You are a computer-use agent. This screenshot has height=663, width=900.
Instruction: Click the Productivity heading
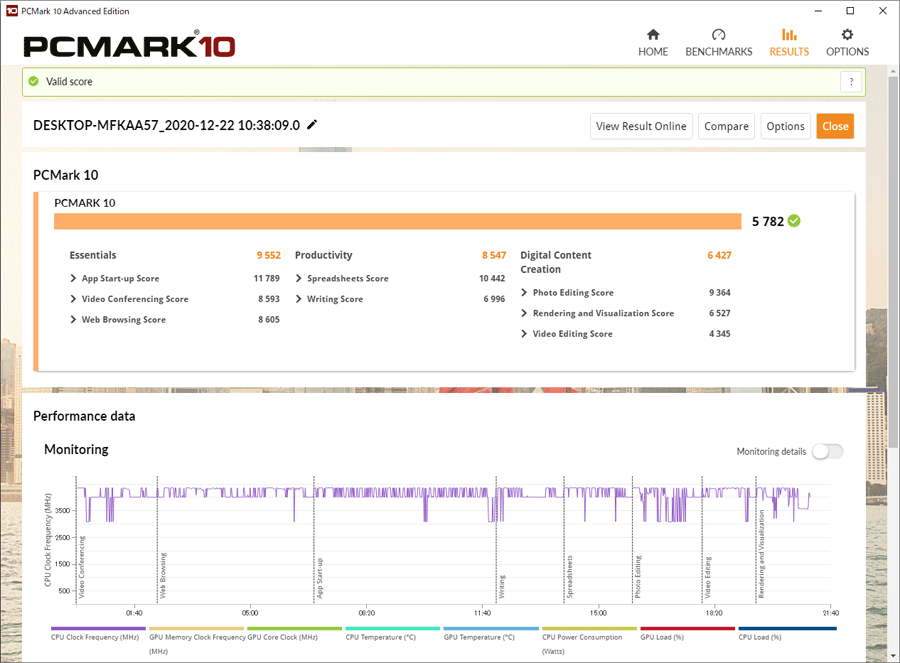tap(324, 255)
